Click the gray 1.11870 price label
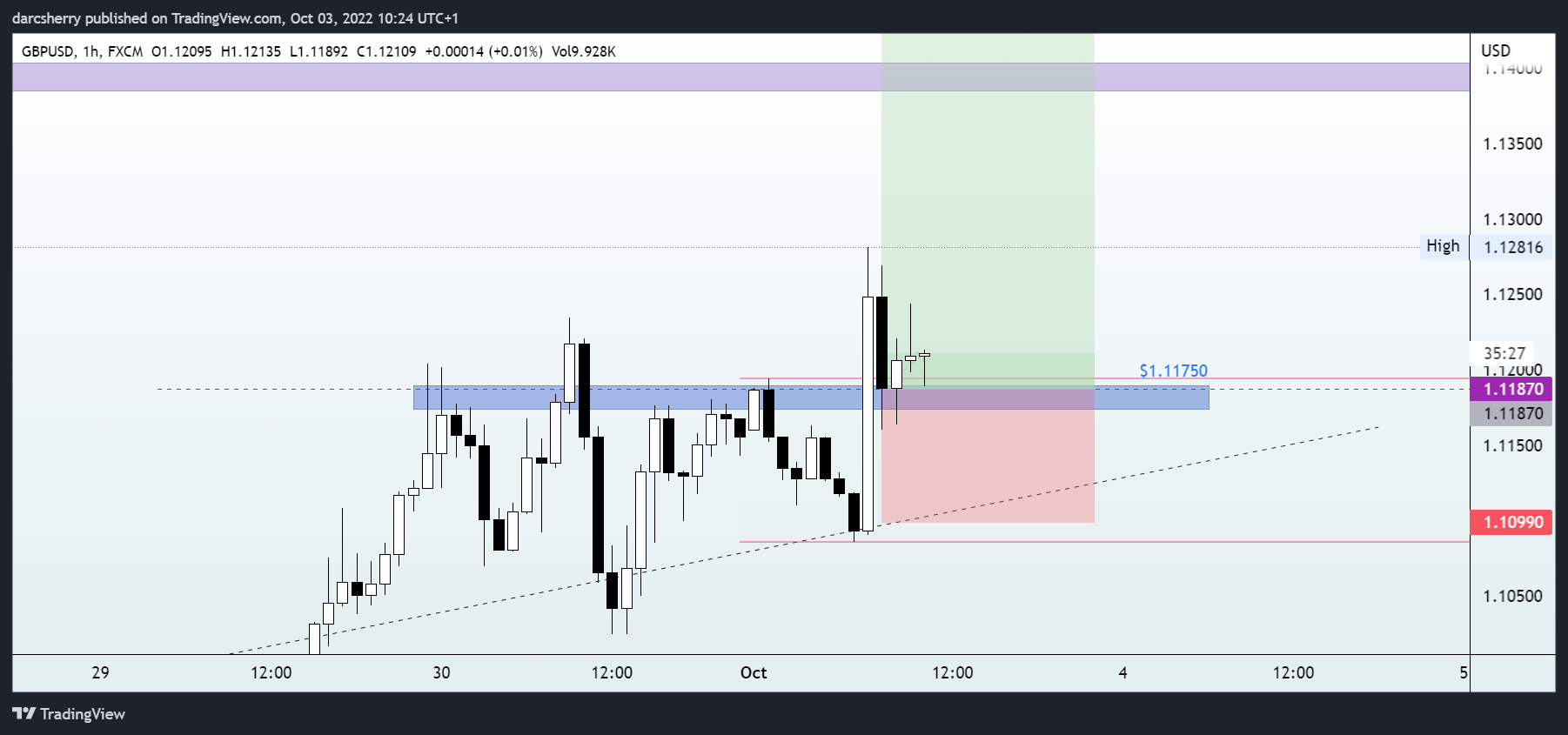The height and width of the screenshot is (735, 1568). [x=1512, y=414]
